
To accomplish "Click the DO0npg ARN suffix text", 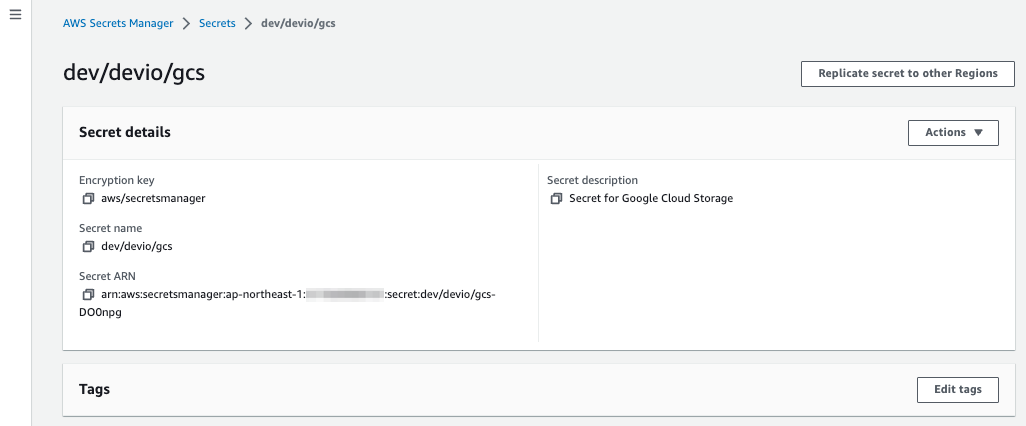I will click(100, 313).
